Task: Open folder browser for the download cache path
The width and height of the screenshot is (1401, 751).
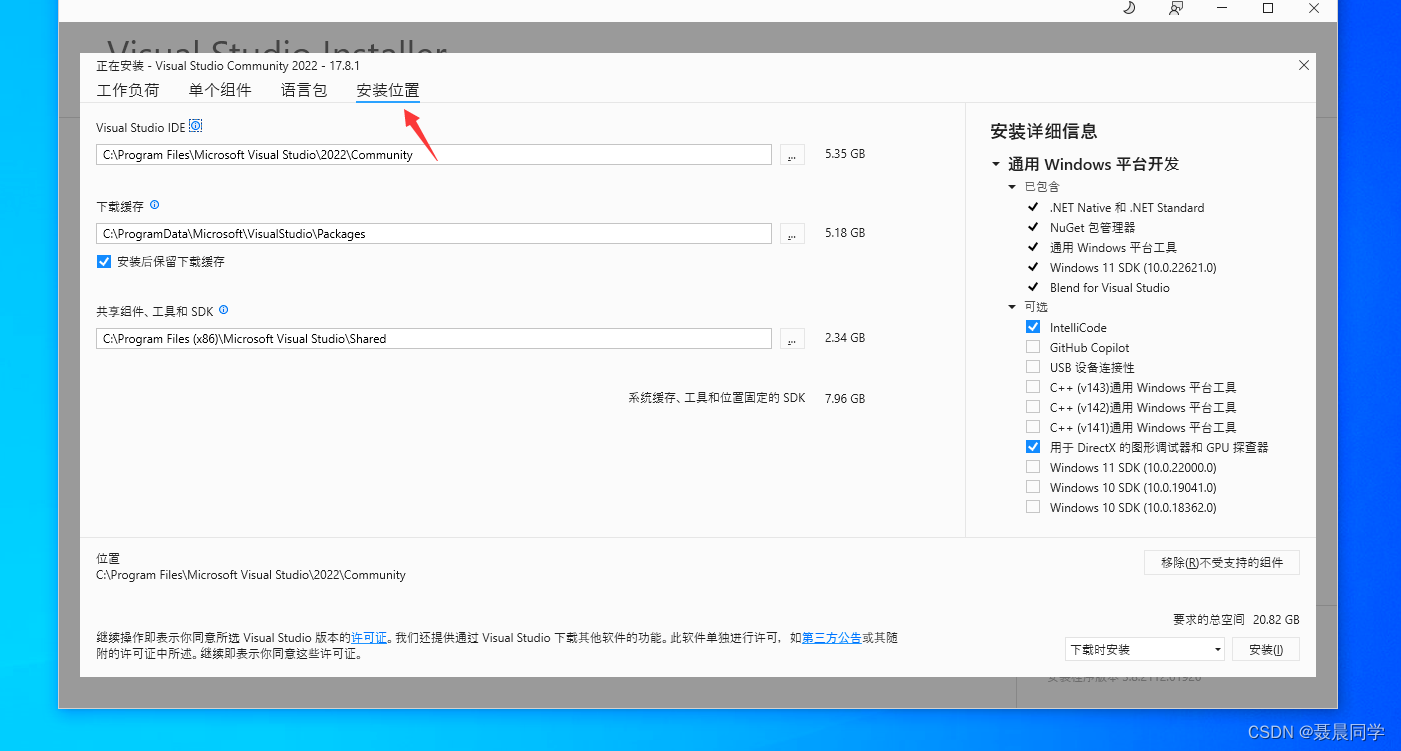Action: 791,233
